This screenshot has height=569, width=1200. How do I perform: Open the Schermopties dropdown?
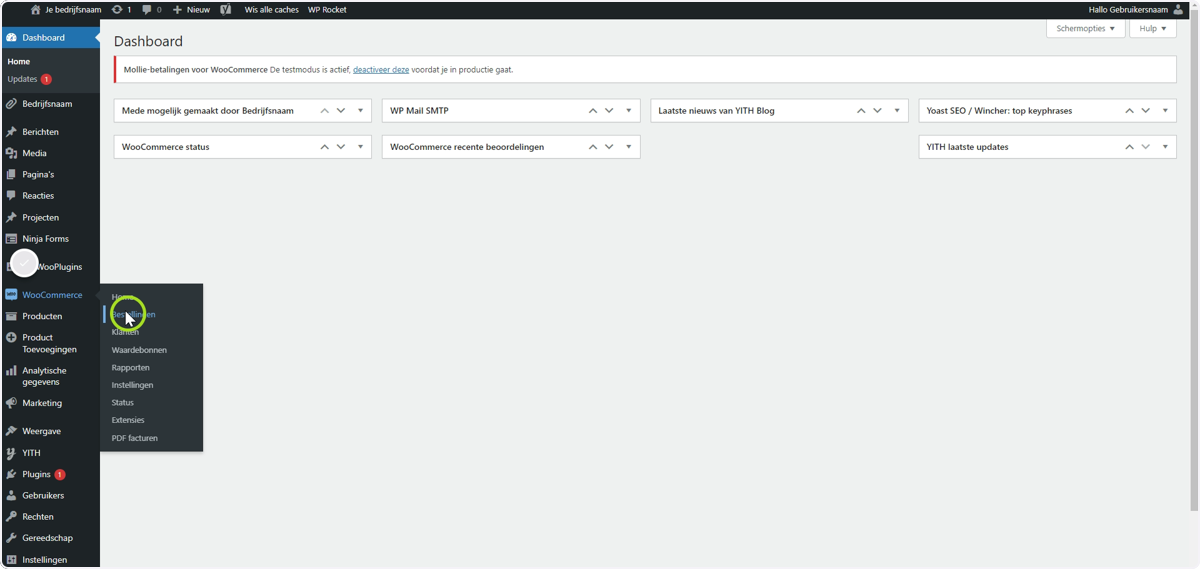coord(1085,28)
